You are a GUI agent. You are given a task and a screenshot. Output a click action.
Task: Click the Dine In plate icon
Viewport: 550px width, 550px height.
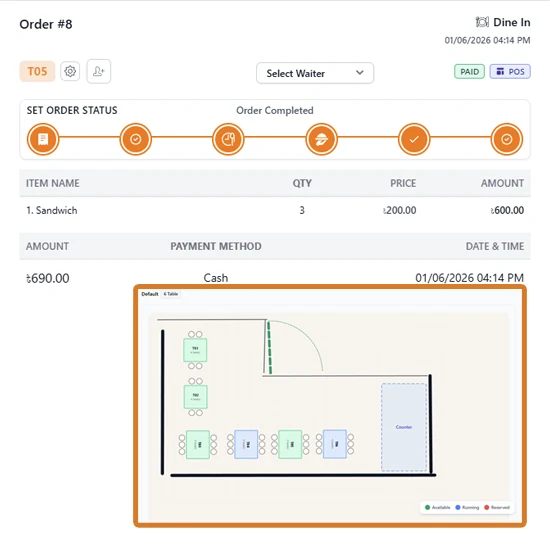pos(482,22)
